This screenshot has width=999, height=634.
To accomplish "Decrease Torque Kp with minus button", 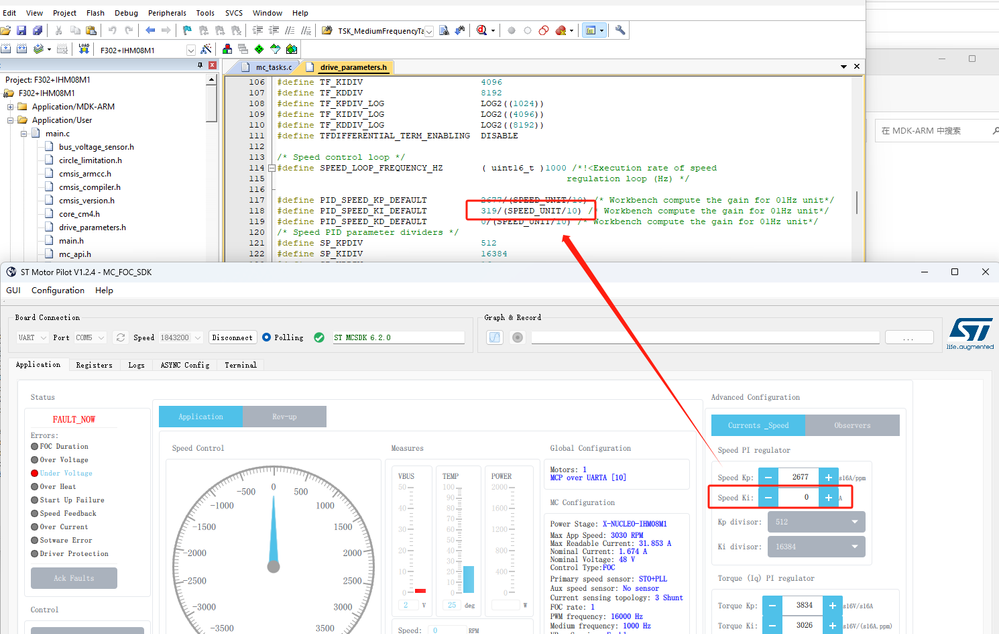I will click(x=772, y=605).
